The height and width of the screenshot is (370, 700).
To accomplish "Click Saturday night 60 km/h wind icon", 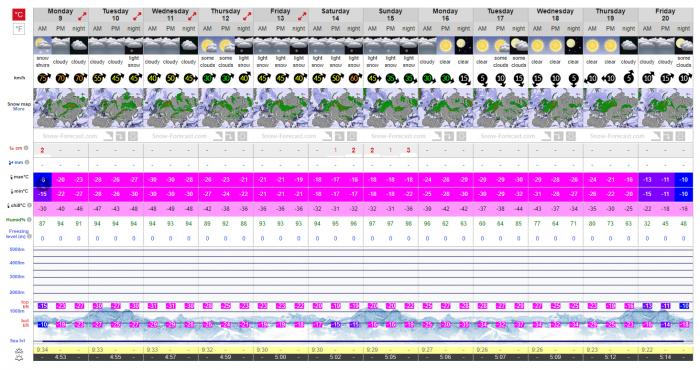I will [354, 79].
